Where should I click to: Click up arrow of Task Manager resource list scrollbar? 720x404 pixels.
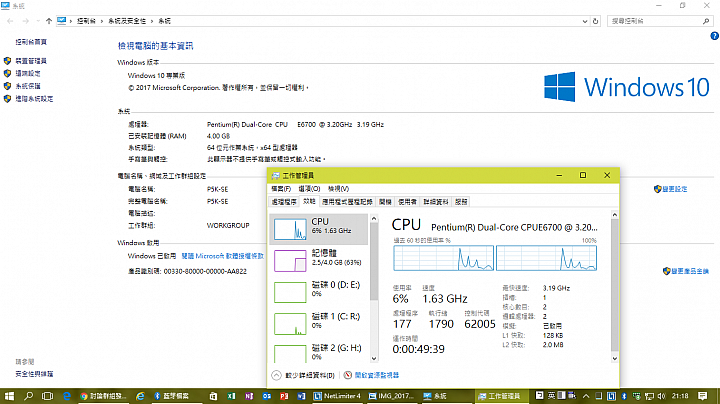374,219
